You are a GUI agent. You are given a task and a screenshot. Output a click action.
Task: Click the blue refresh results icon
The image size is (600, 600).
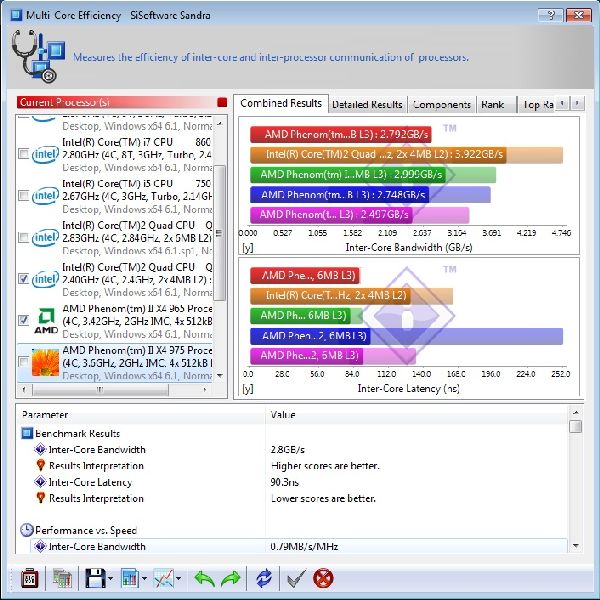click(264, 578)
